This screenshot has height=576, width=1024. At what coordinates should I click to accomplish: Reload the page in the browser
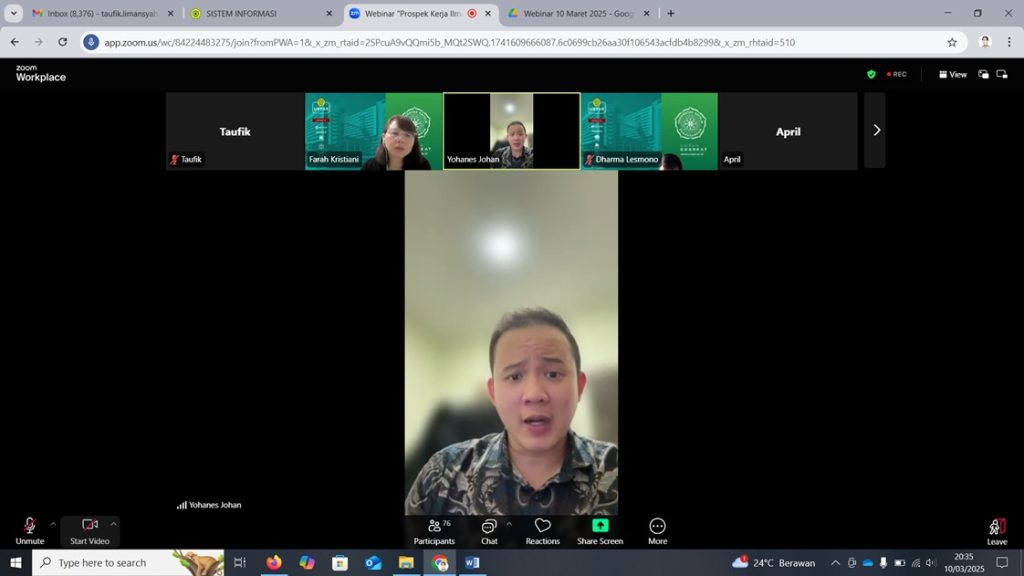pos(63,42)
